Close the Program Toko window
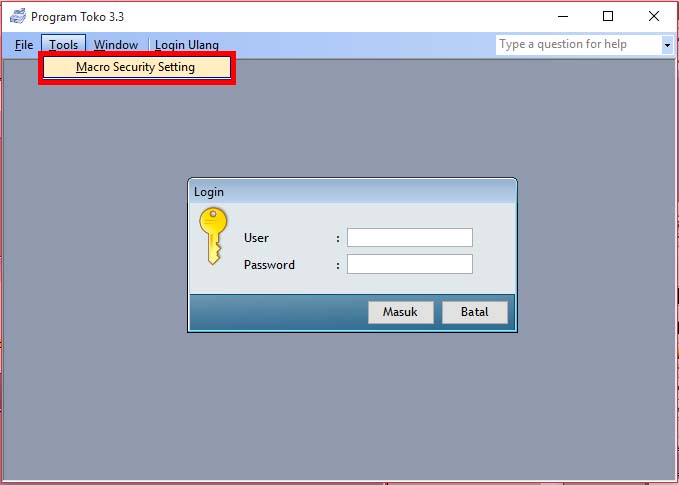The height and width of the screenshot is (485, 679). coord(654,17)
